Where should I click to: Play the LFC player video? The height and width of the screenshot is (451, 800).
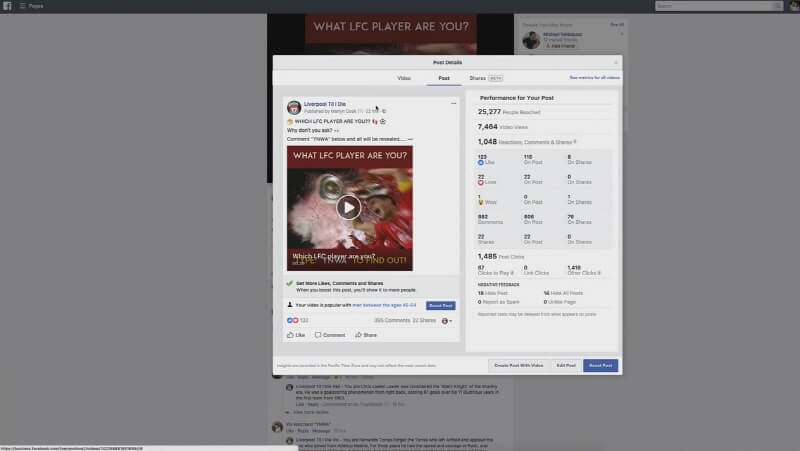click(348, 207)
